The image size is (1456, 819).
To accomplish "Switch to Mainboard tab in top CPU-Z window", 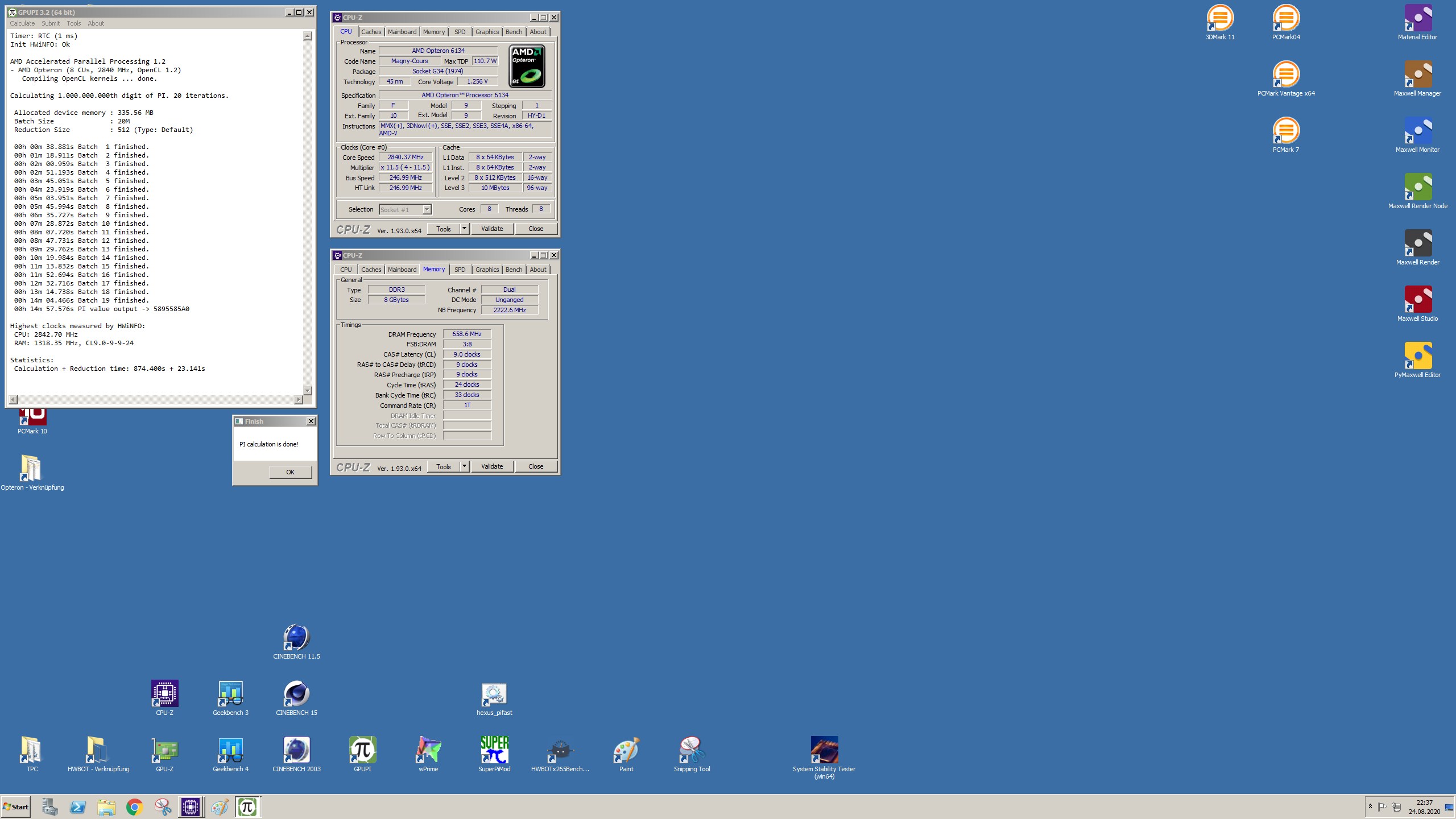I will click(x=402, y=32).
